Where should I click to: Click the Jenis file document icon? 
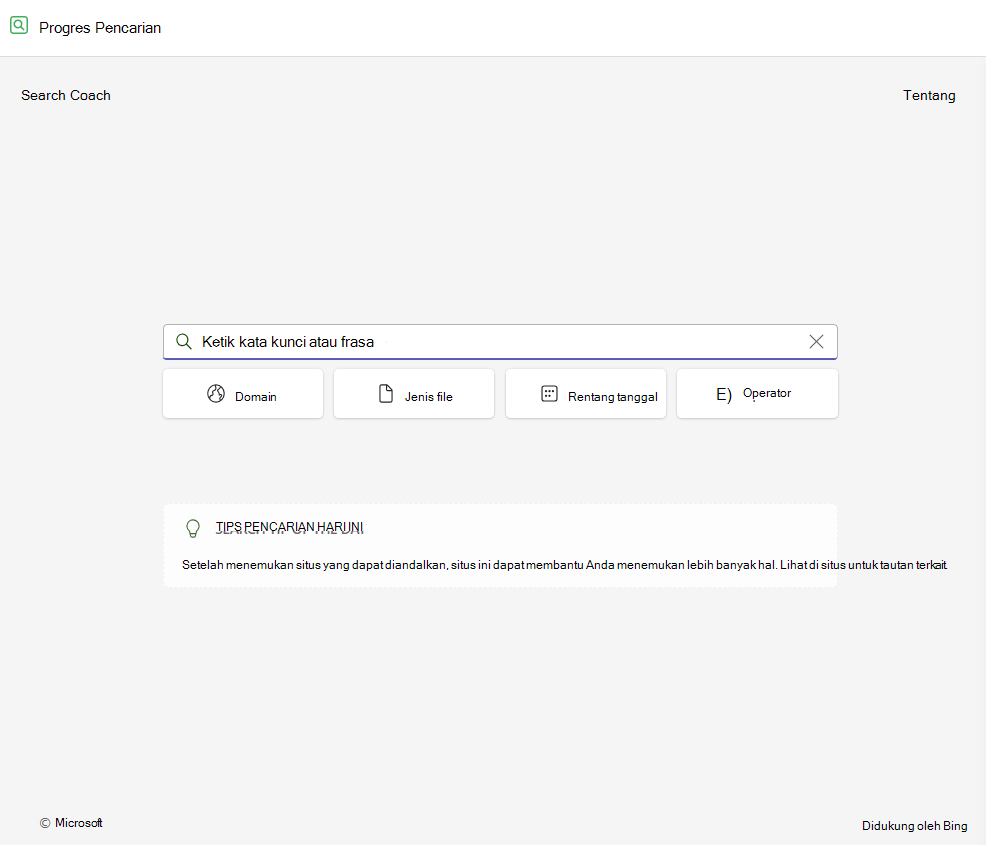click(385, 394)
